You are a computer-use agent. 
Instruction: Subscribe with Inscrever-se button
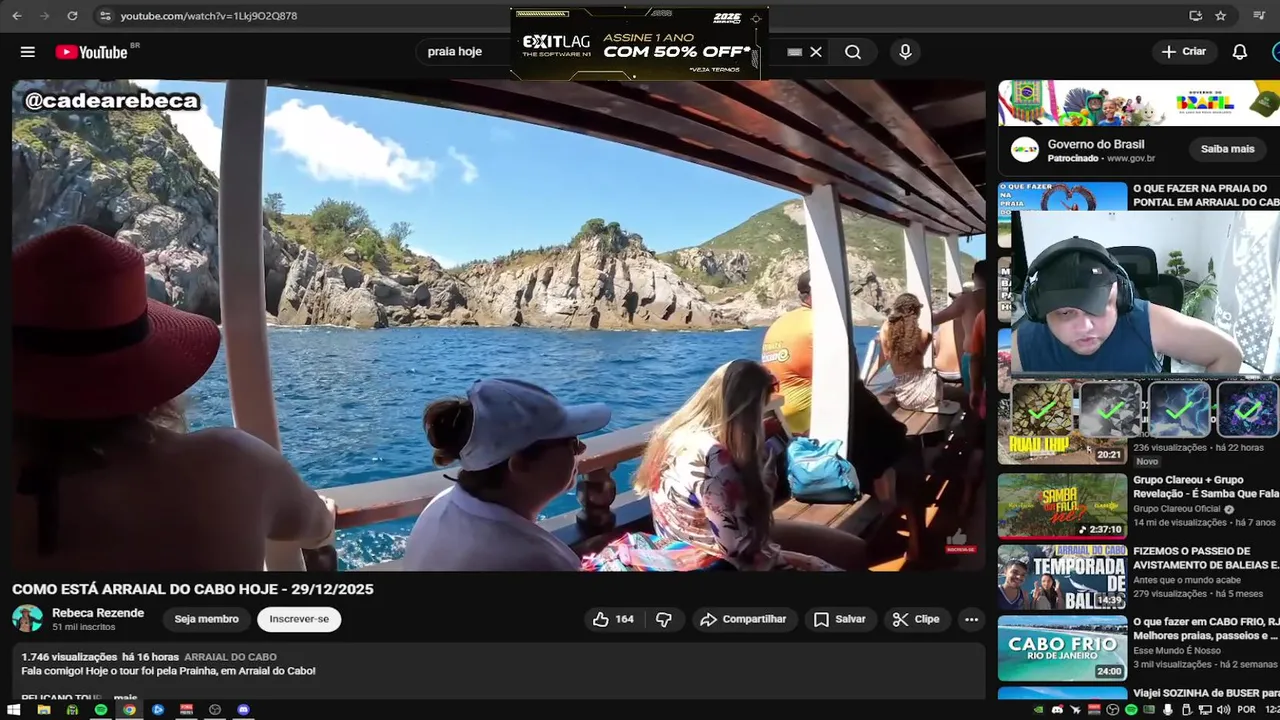(x=299, y=619)
